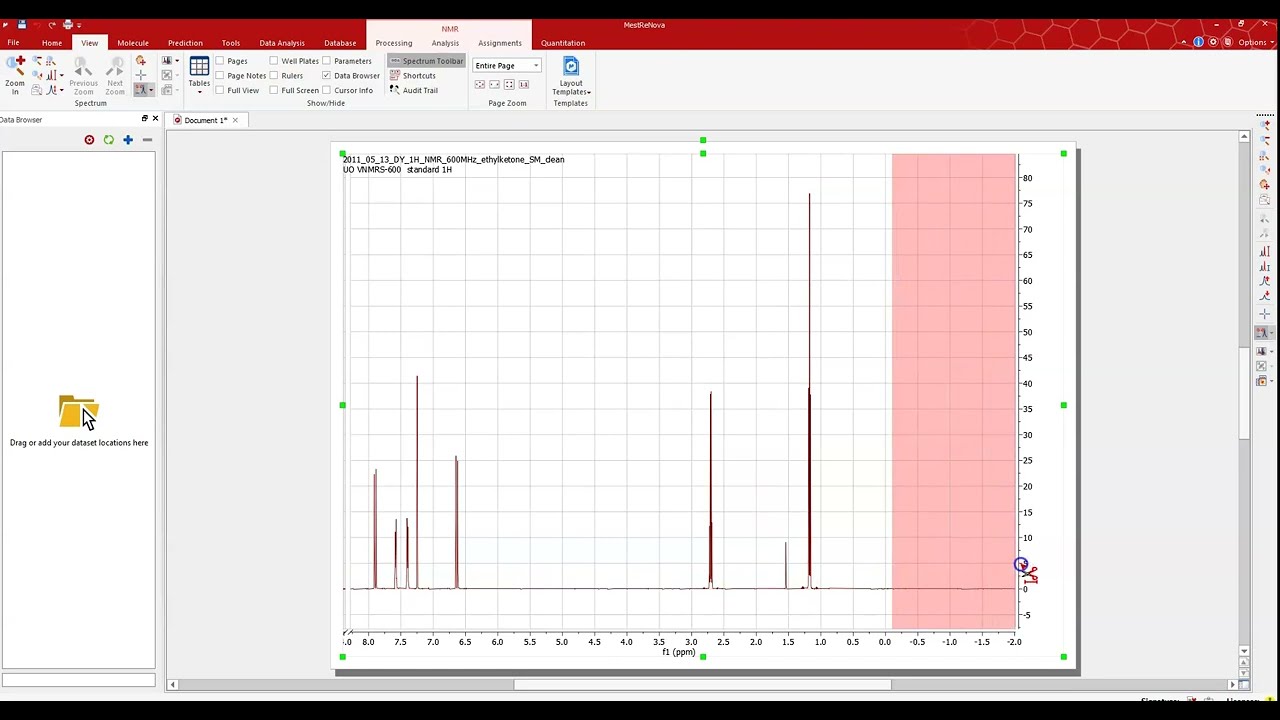1280x720 pixels.
Task: Expand the Cut tool dropdown arrow in the ribbon
Action: (151, 89)
